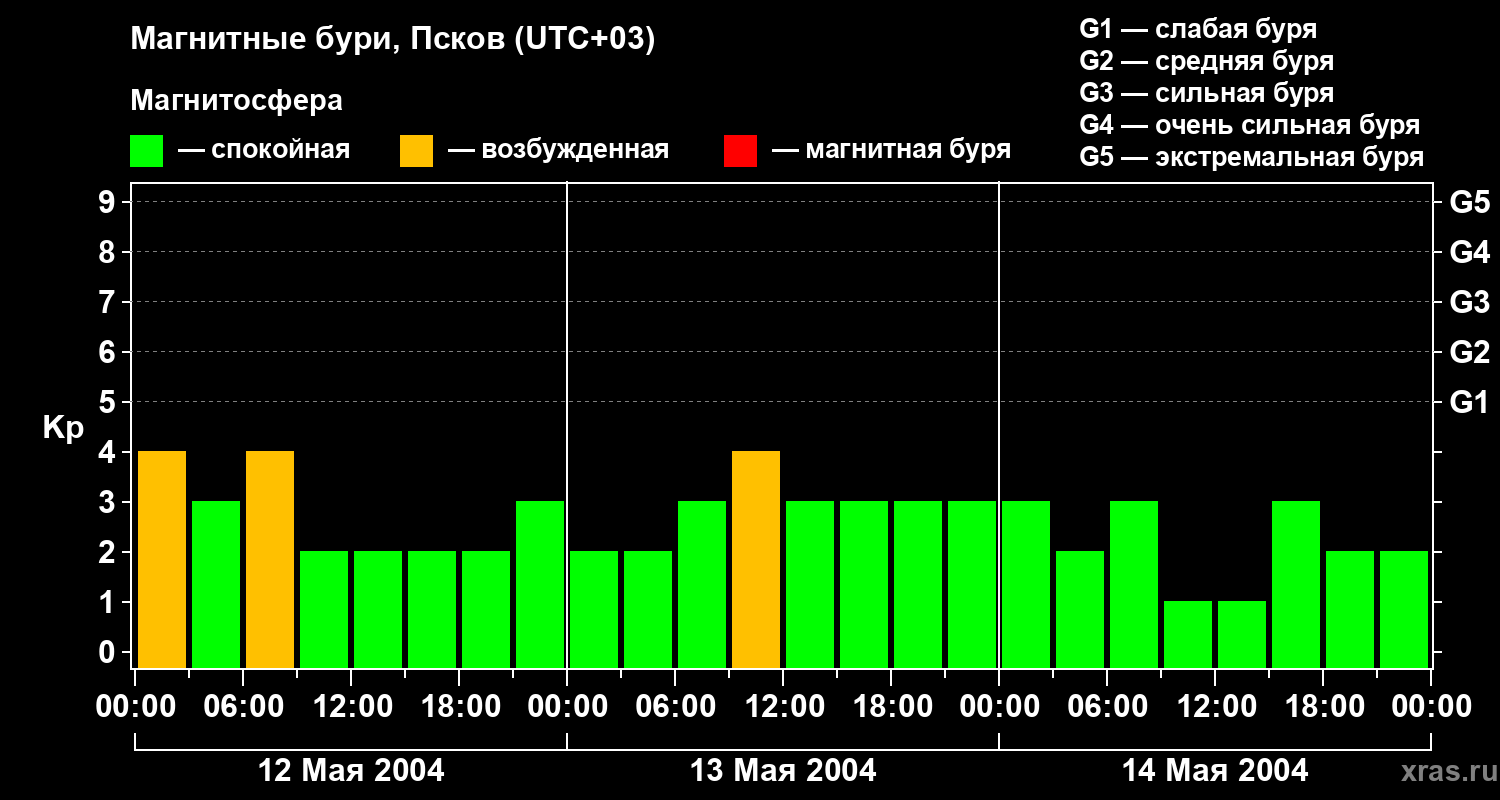Click the 'Kp' axis label
Image resolution: width=1500 pixels, height=800 pixels.
pos(63,428)
